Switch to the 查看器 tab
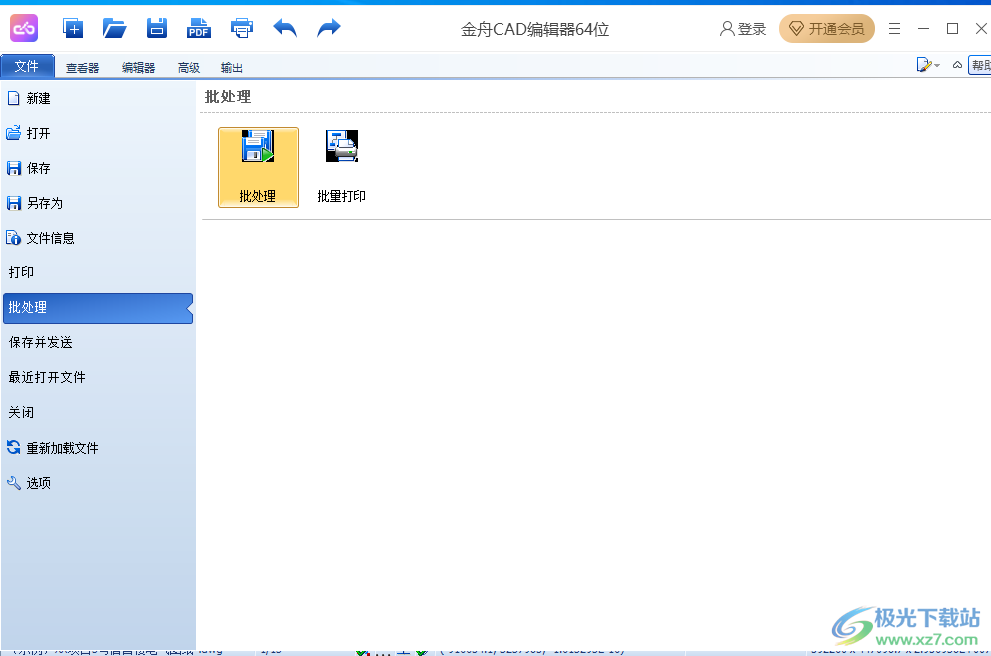Image resolution: width=991 pixels, height=656 pixels. tap(83, 68)
